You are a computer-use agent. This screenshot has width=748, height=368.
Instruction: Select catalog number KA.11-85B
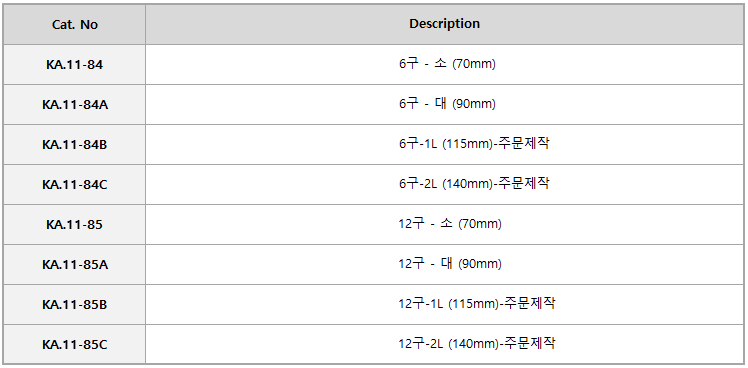tap(75, 304)
